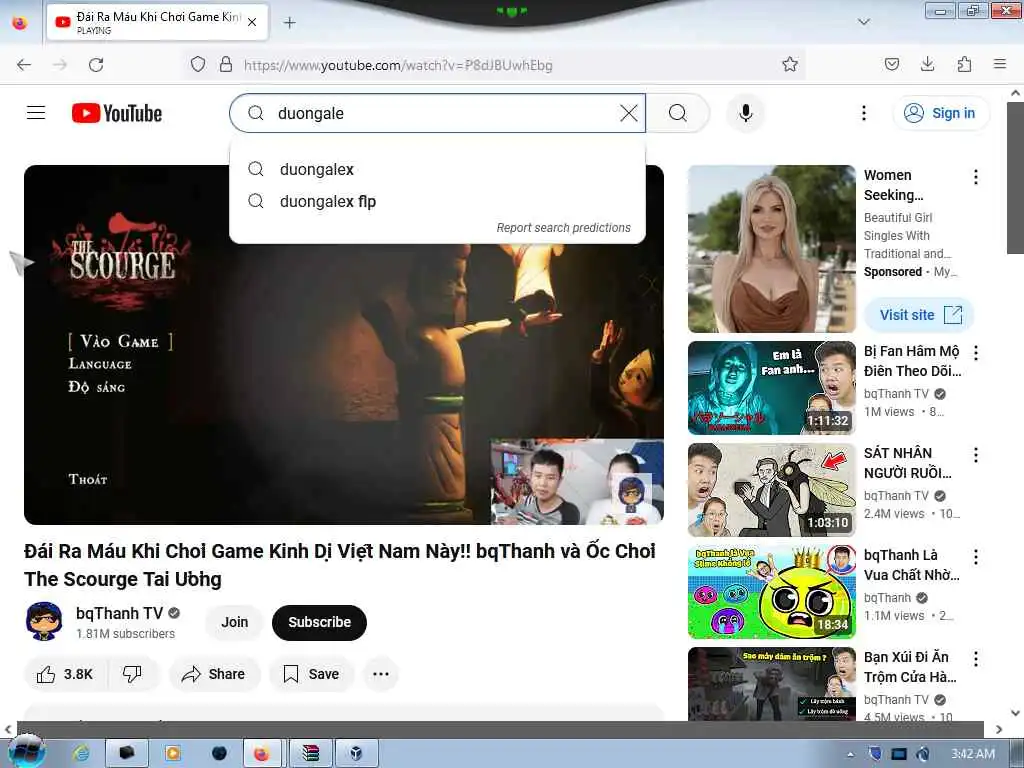Open 'Bị Fan Hâm Mộ Điên' video thumbnail
The image size is (1024, 768).
771,388
